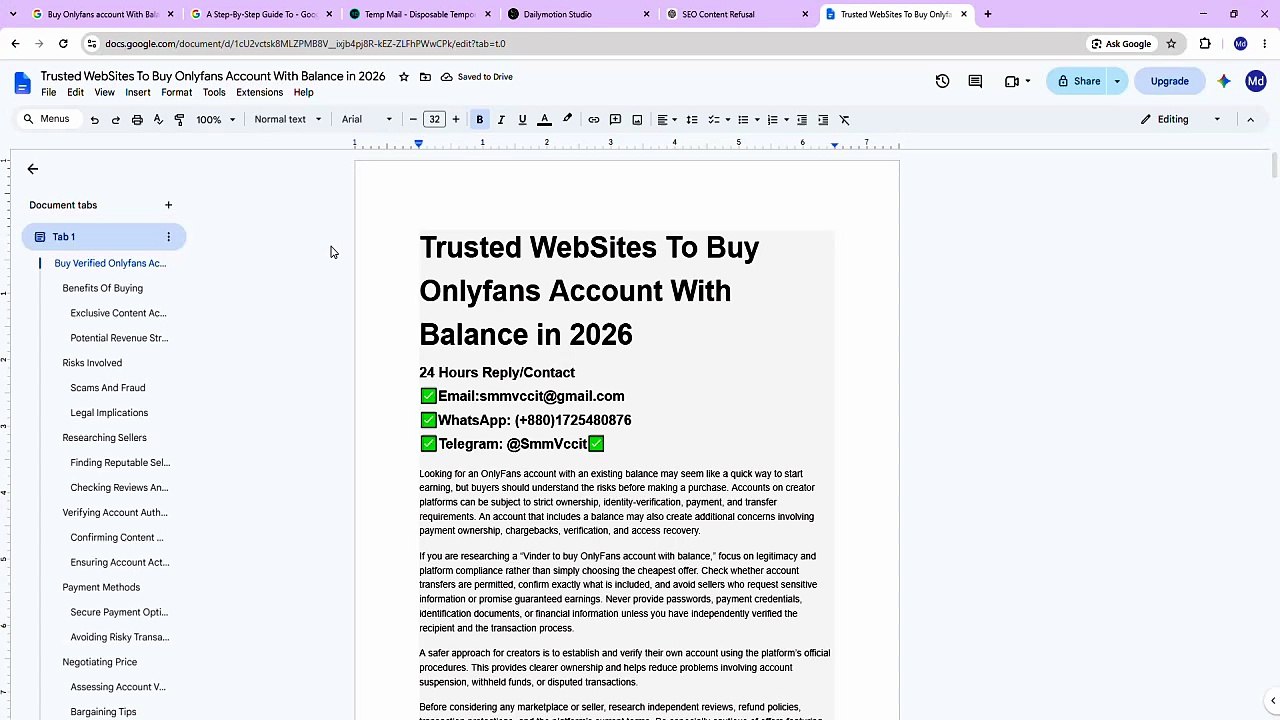Viewport: 1280px width, 720px height.
Task: Bookmark this page with star icon
Action: [1171, 44]
